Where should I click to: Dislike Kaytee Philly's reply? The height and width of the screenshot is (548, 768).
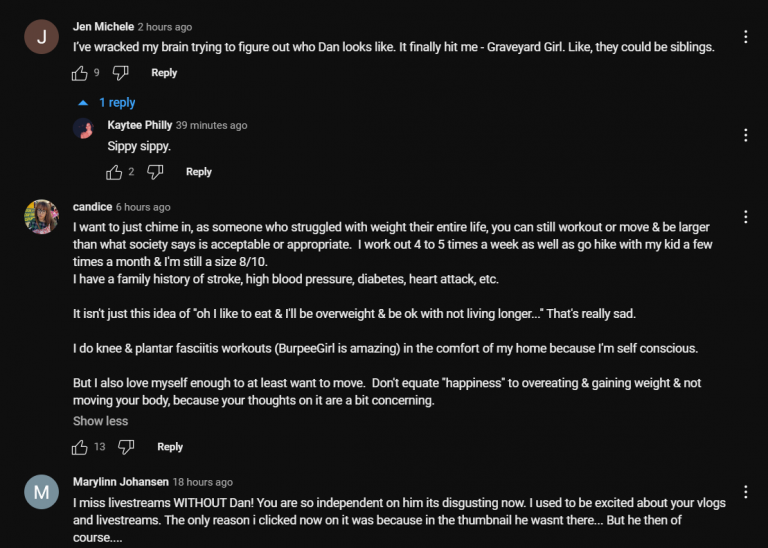155,172
